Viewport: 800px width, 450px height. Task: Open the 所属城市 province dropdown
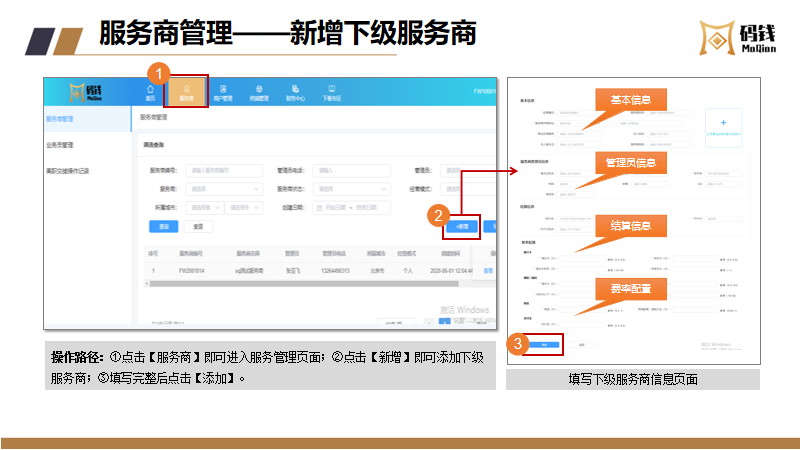point(204,207)
